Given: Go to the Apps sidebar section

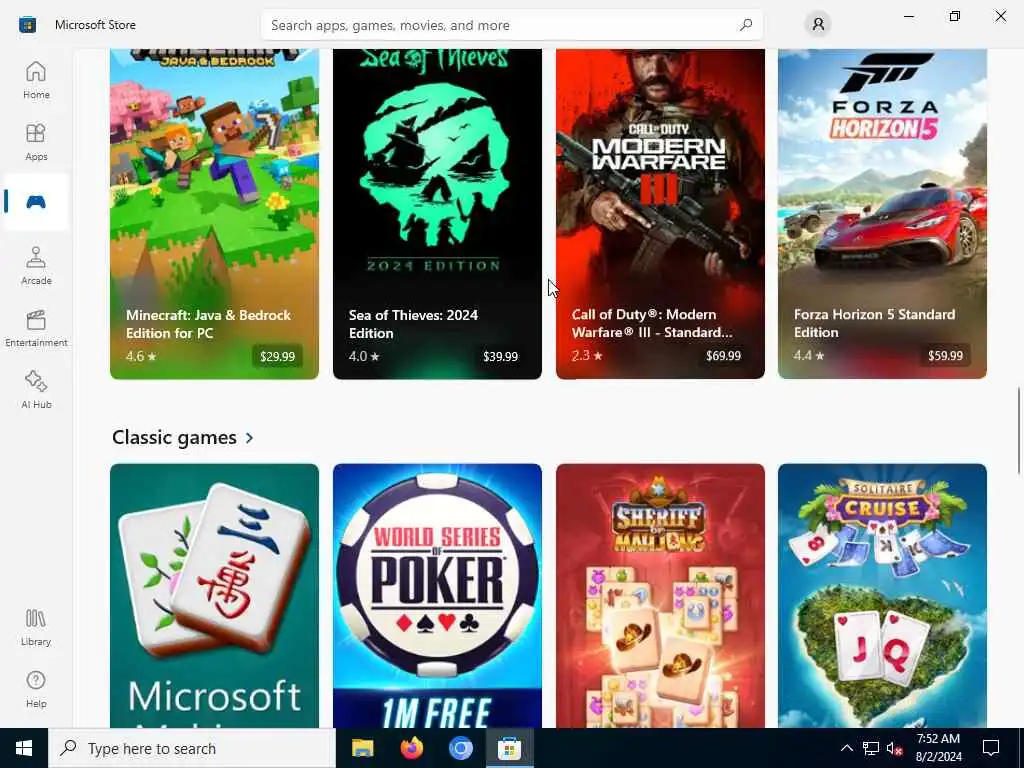Looking at the screenshot, I should click(x=36, y=142).
